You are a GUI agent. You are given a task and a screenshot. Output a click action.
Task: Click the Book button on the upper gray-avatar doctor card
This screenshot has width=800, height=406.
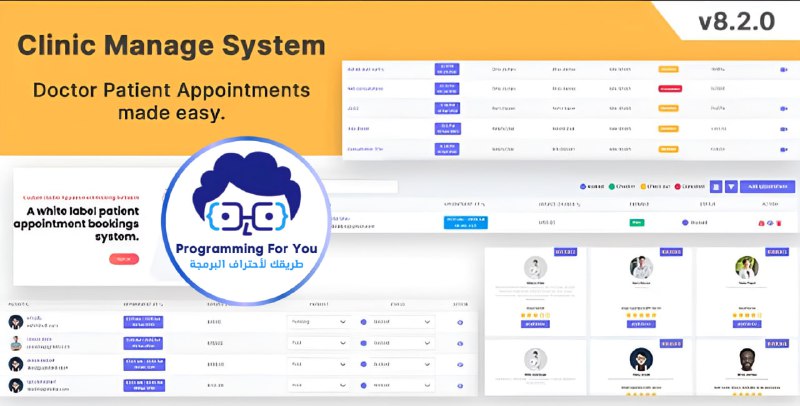pos(535,324)
